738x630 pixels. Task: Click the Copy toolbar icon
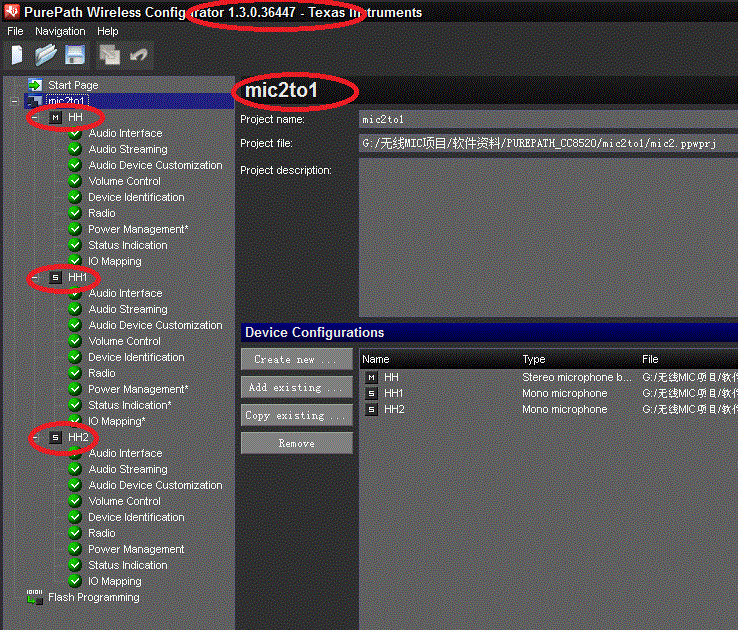pos(110,55)
